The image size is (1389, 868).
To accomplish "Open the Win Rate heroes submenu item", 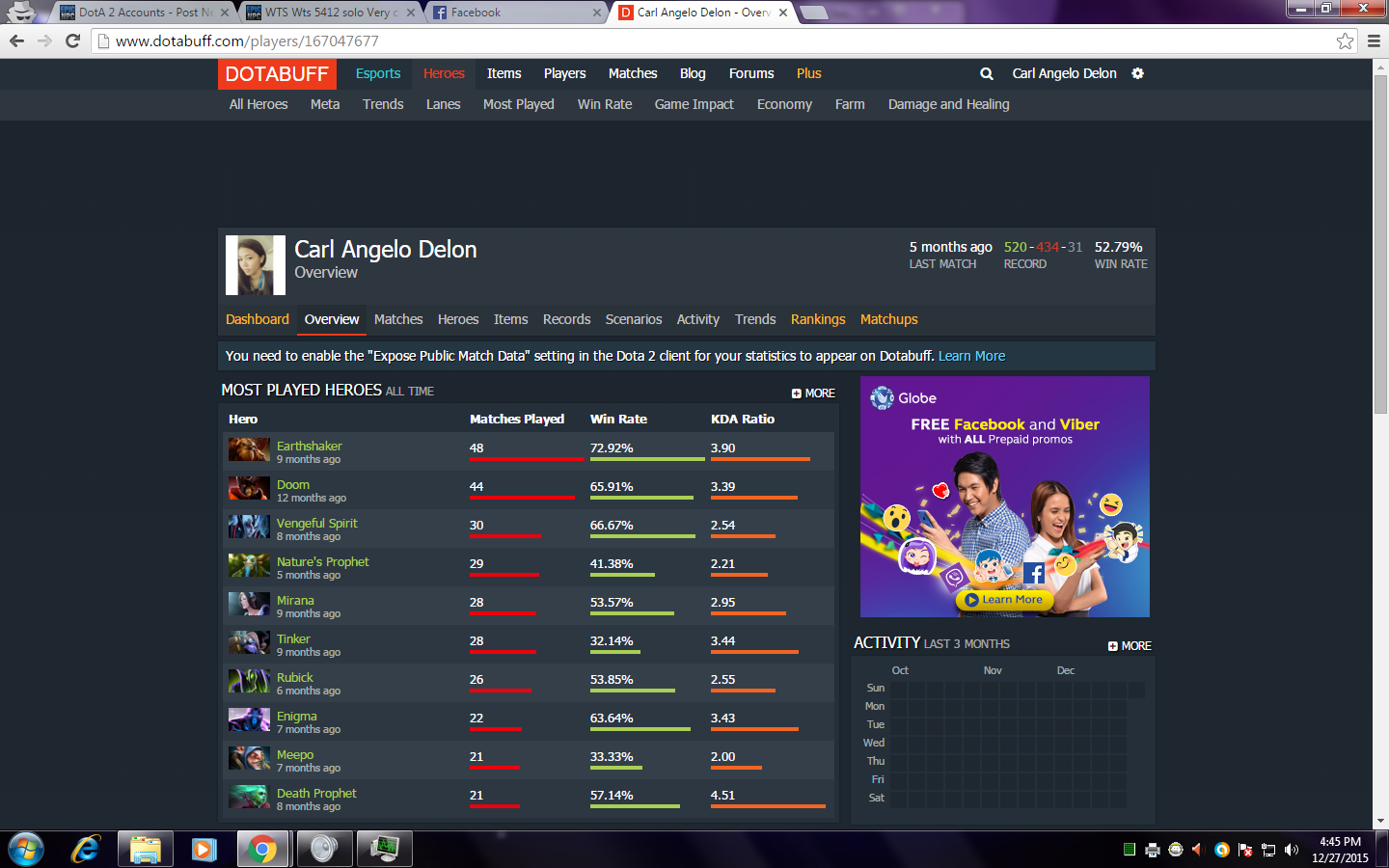I will pyautogui.click(x=605, y=104).
